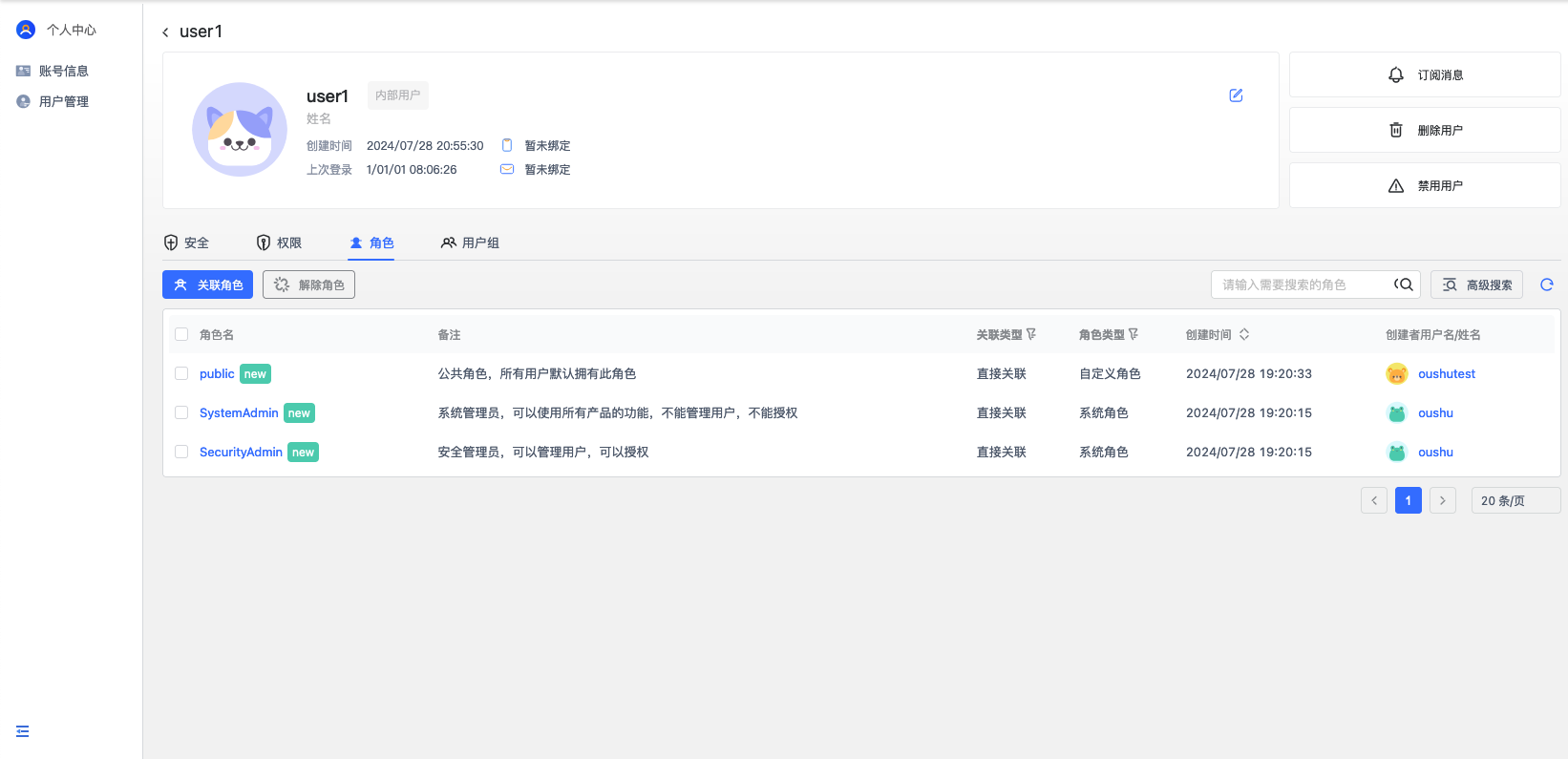Go to next page arrow
The height and width of the screenshot is (759, 1568).
[1443, 500]
